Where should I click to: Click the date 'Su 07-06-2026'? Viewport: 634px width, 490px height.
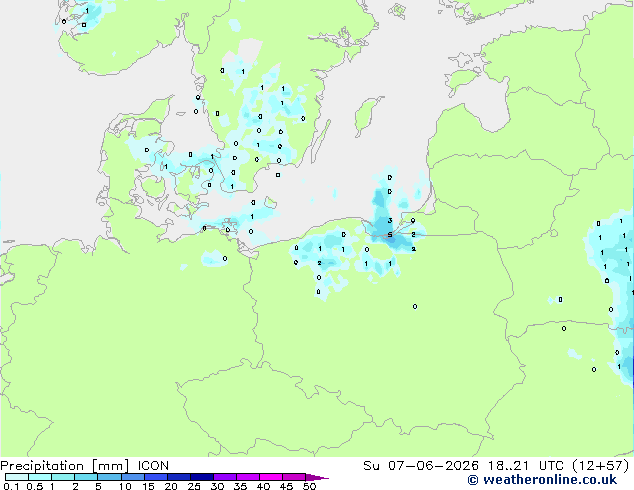pyautogui.click(x=421, y=466)
